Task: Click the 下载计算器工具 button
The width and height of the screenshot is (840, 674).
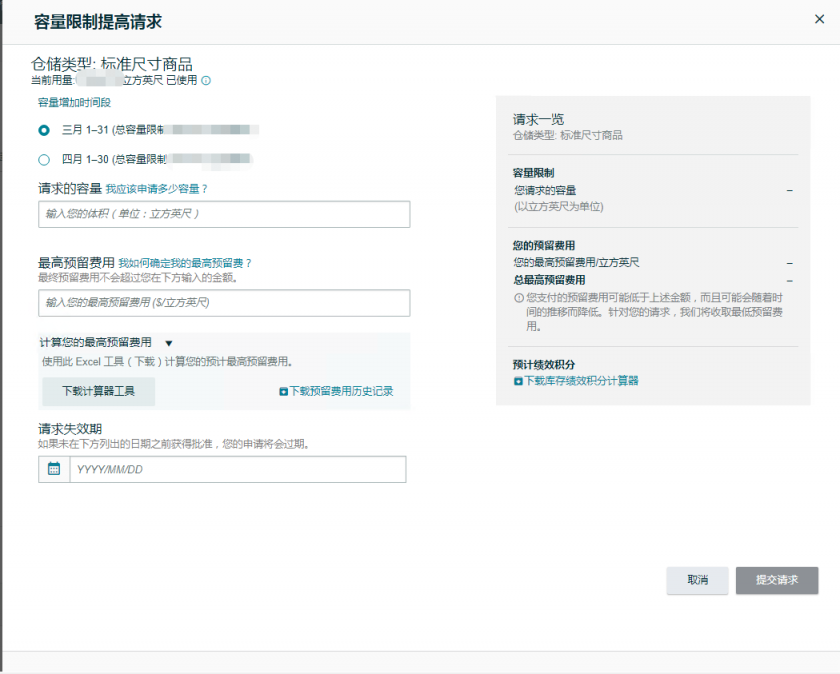Action: 99,391
